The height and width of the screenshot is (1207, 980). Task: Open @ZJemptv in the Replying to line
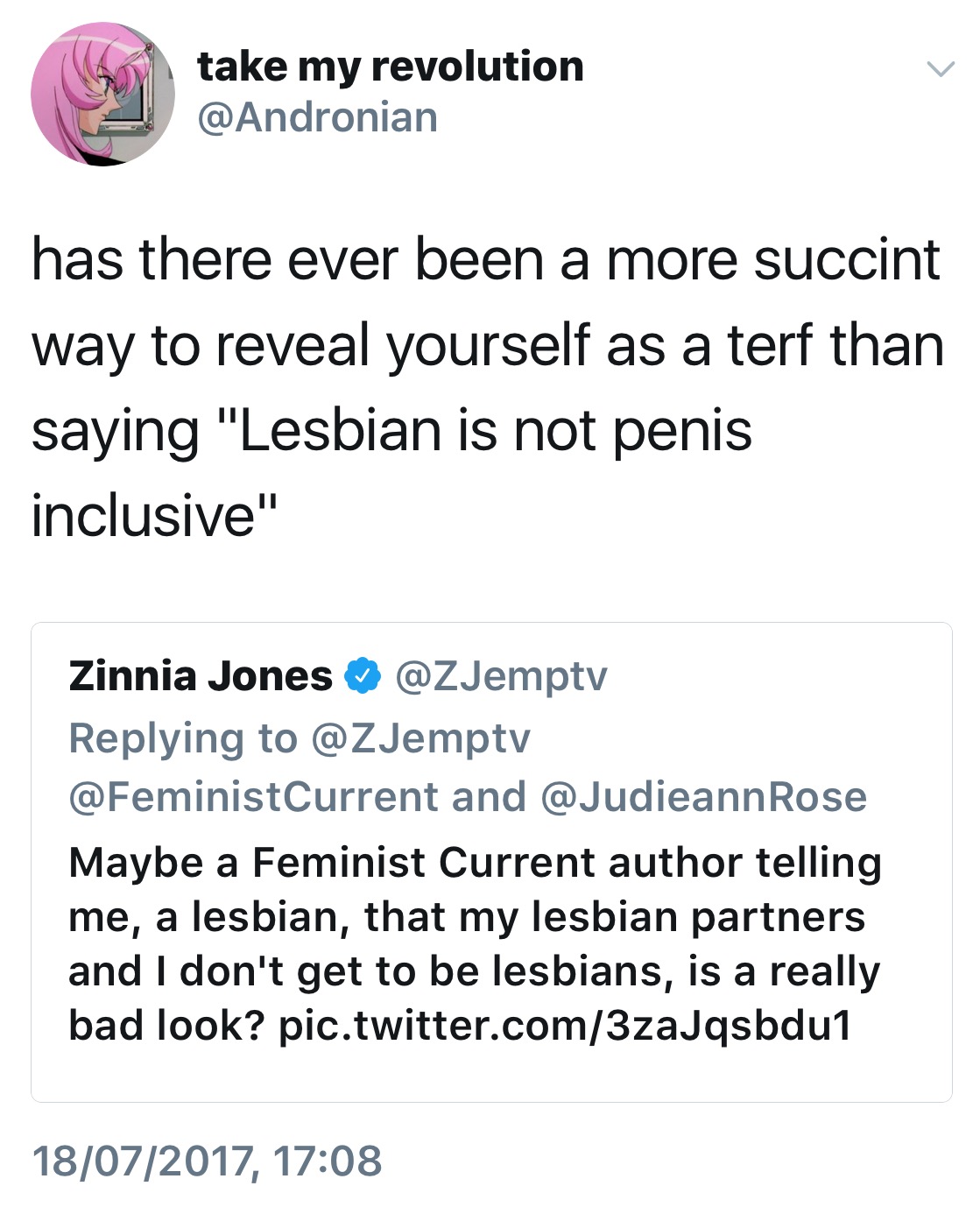coord(420,738)
